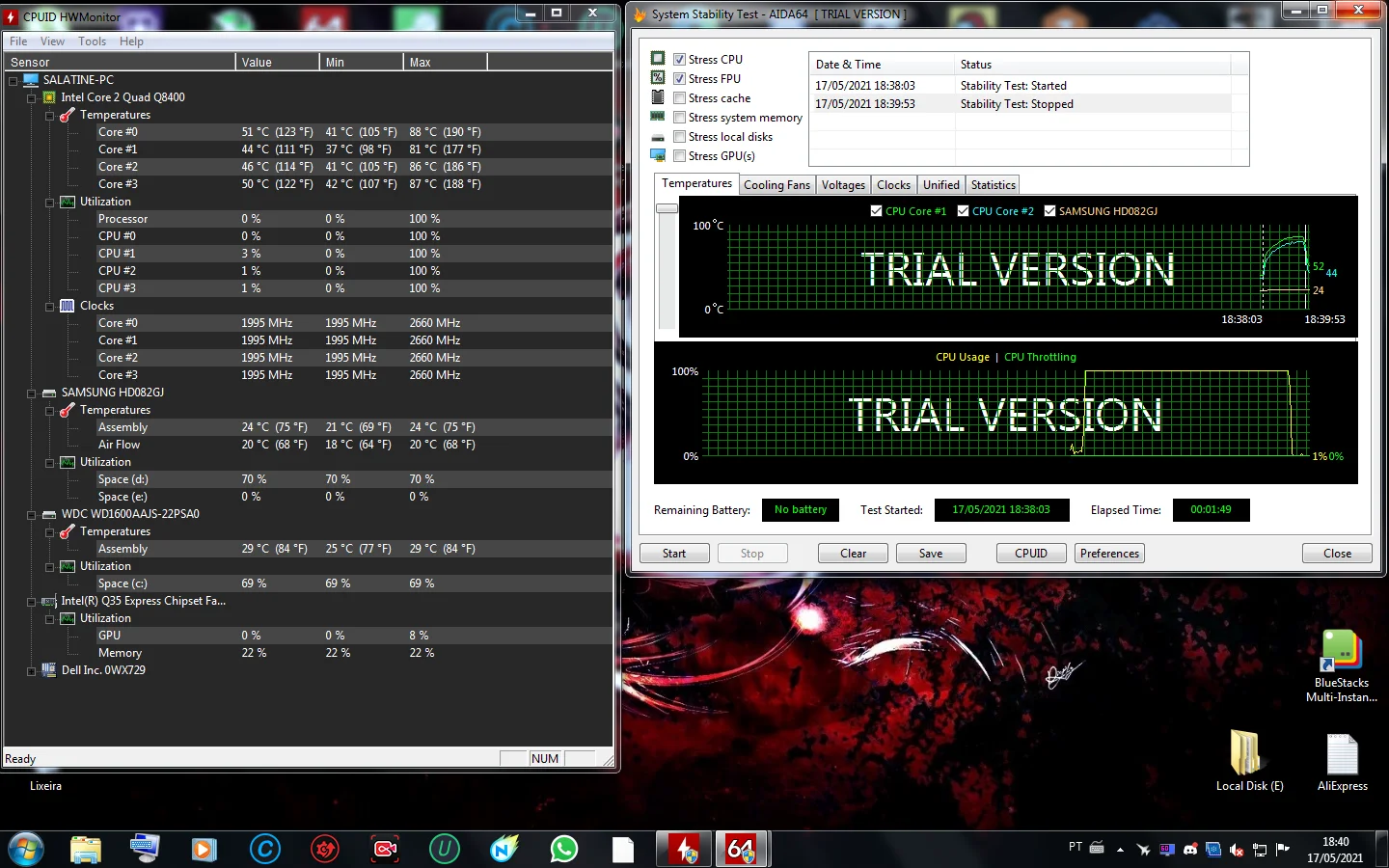Click the muted speaker volume tray icon
The width and height of the screenshot is (1389, 868).
[x=1237, y=850]
